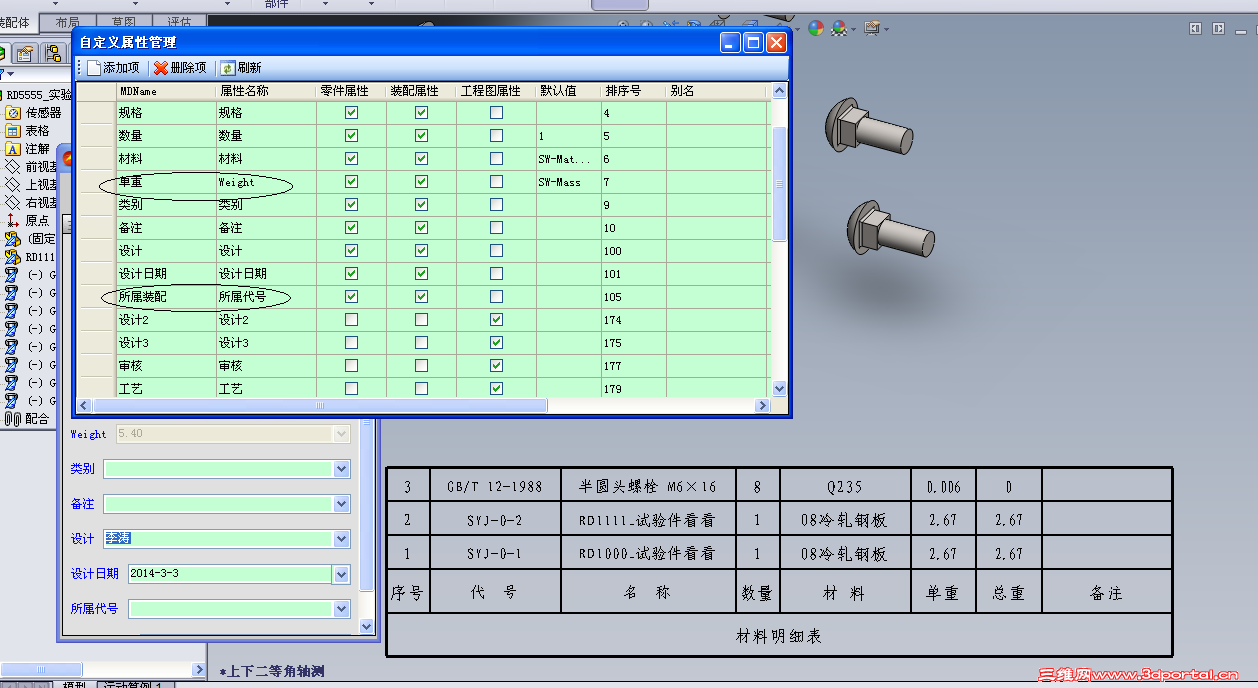Switch to the 装配体 tab
The width and height of the screenshot is (1258, 688).
(x=17, y=23)
